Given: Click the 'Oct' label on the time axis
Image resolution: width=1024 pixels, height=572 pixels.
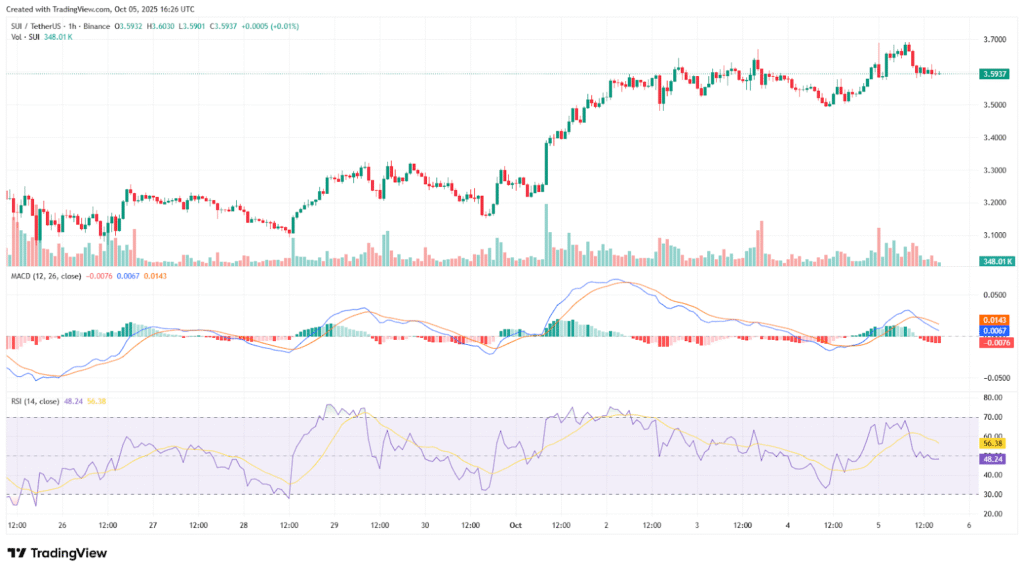Looking at the screenshot, I should [x=516, y=524].
